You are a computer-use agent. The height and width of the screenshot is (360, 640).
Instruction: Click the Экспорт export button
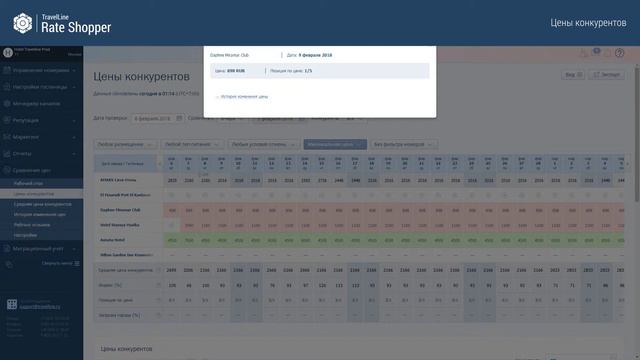pyautogui.click(x=607, y=75)
